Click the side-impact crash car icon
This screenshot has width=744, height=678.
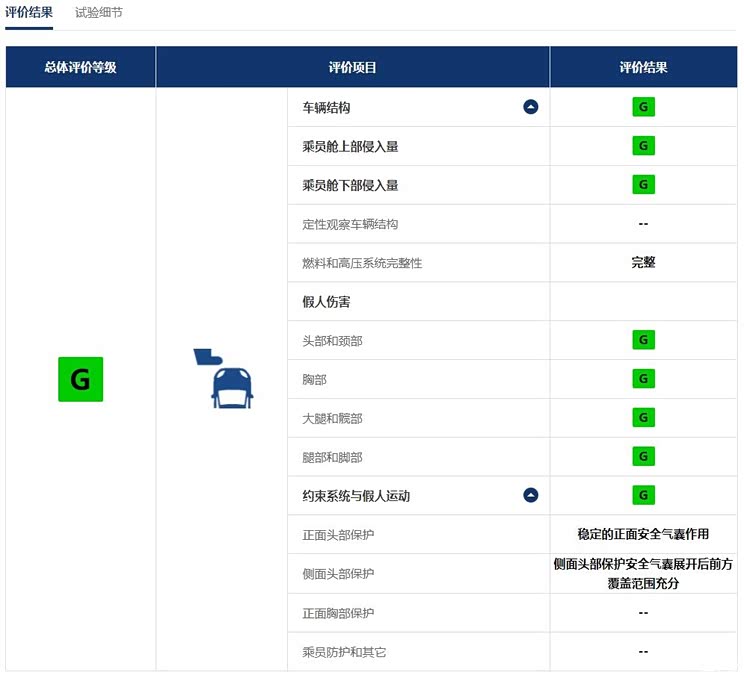point(223,379)
